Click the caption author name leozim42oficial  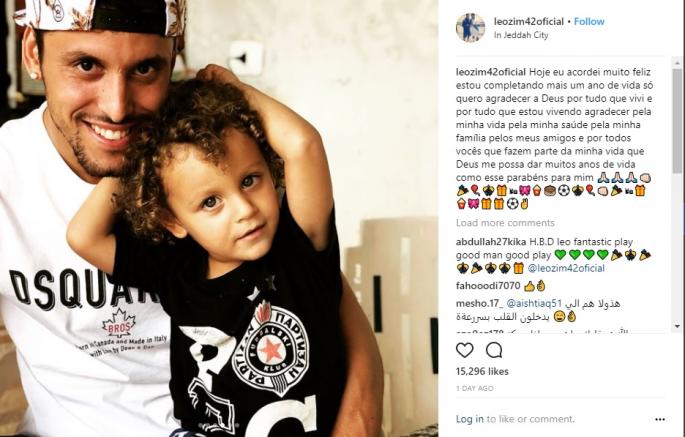tap(491, 72)
